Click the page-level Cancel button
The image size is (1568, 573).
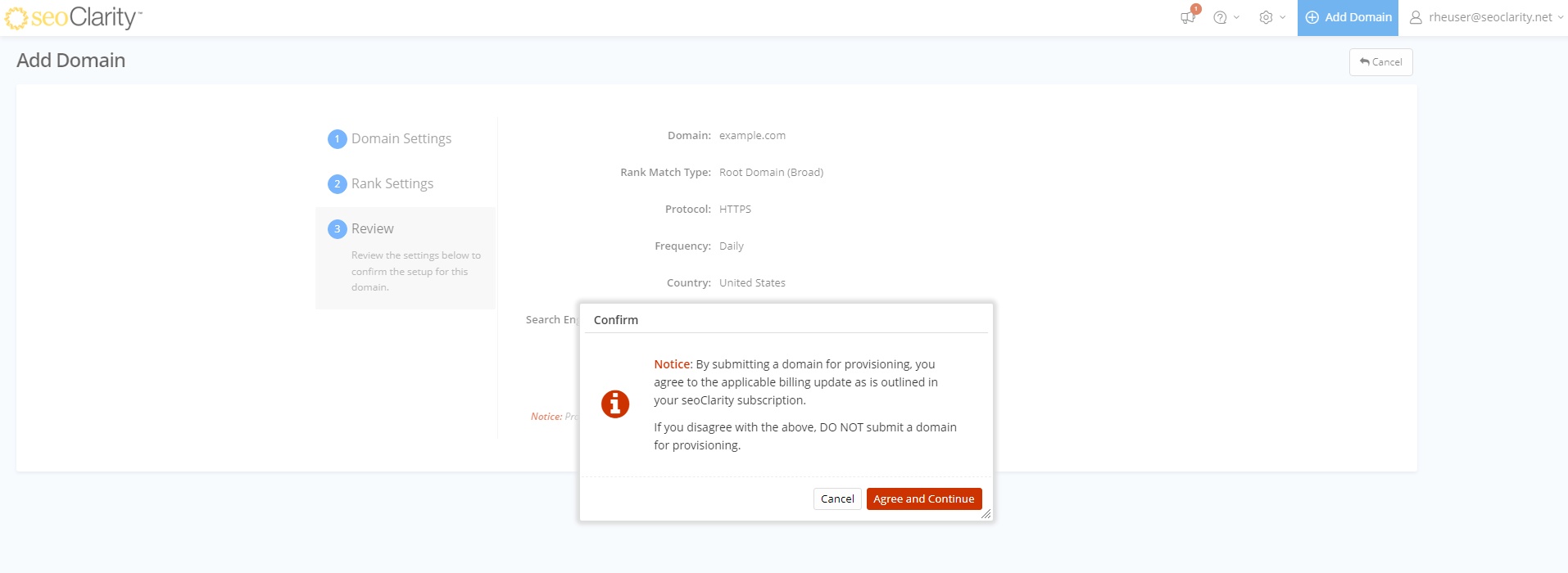click(1380, 62)
